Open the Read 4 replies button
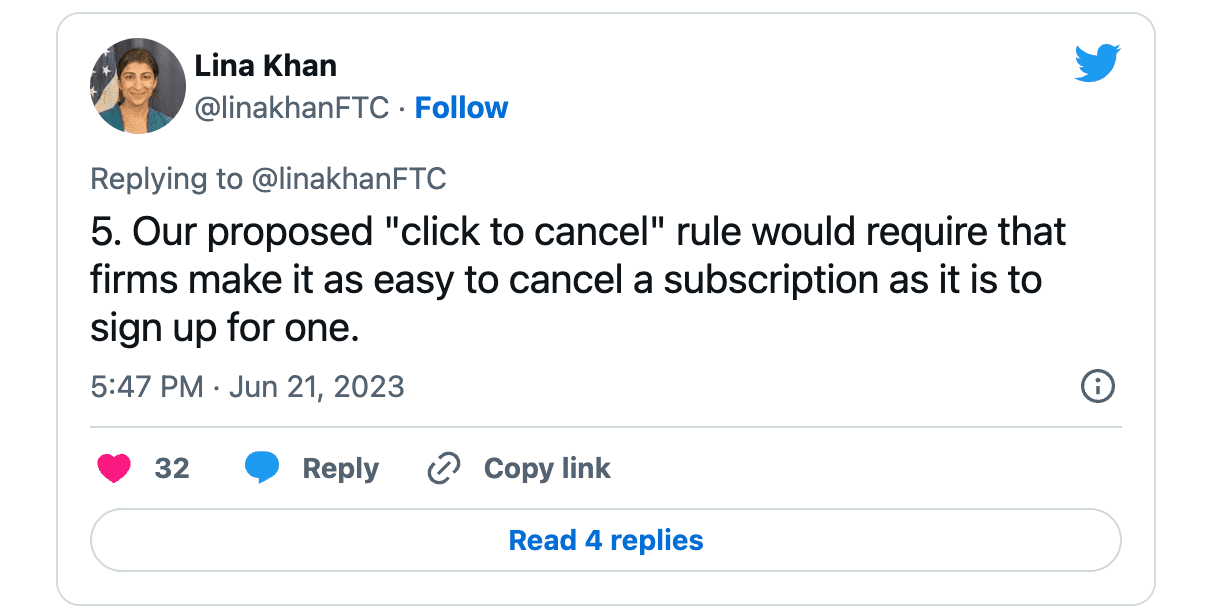Viewport: 1208px width, 616px height. click(606, 541)
